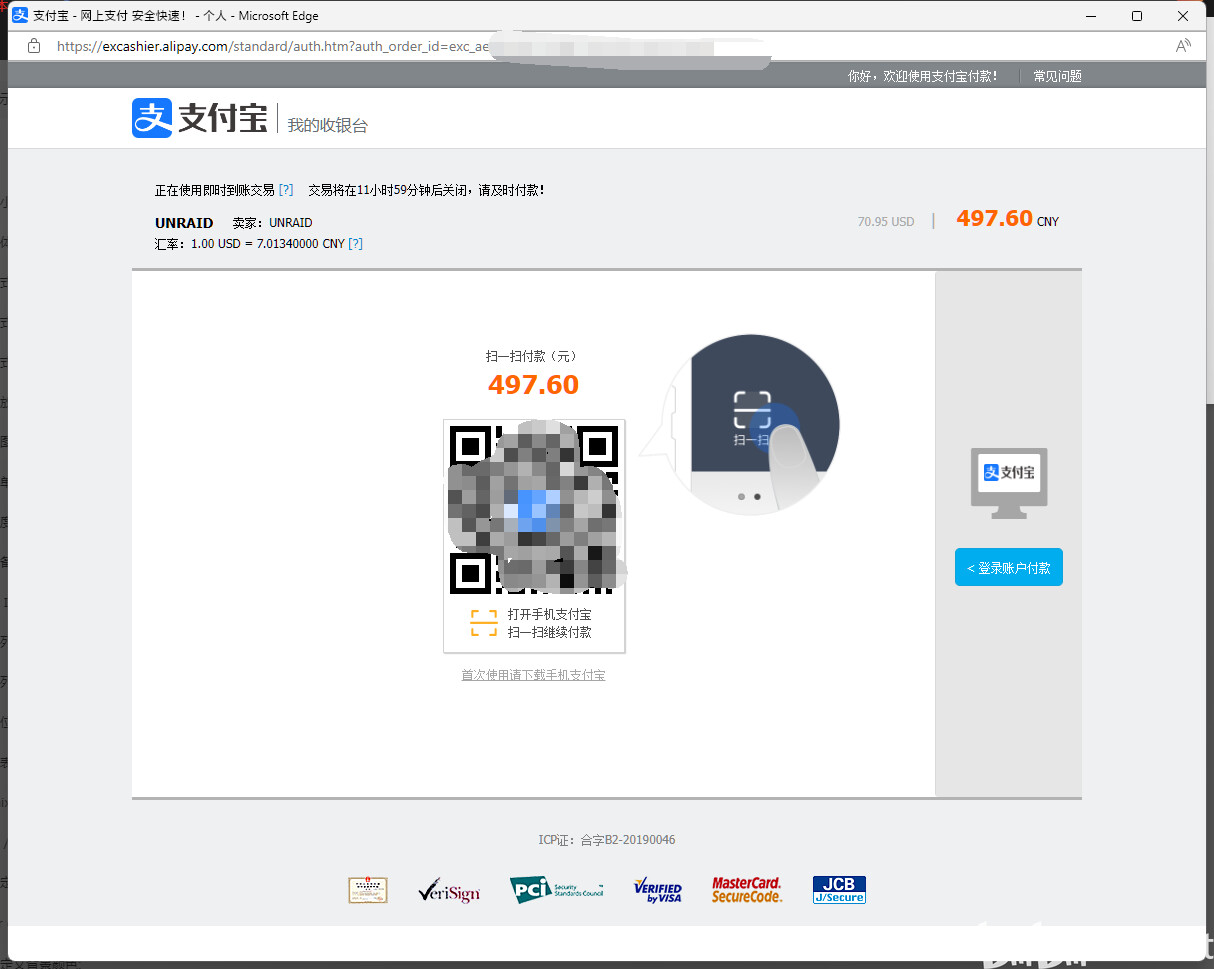Maximize the Edge window
The width and height of the screenshot is (1214, 969).
pyautogui.click(x=1137, y=16)
